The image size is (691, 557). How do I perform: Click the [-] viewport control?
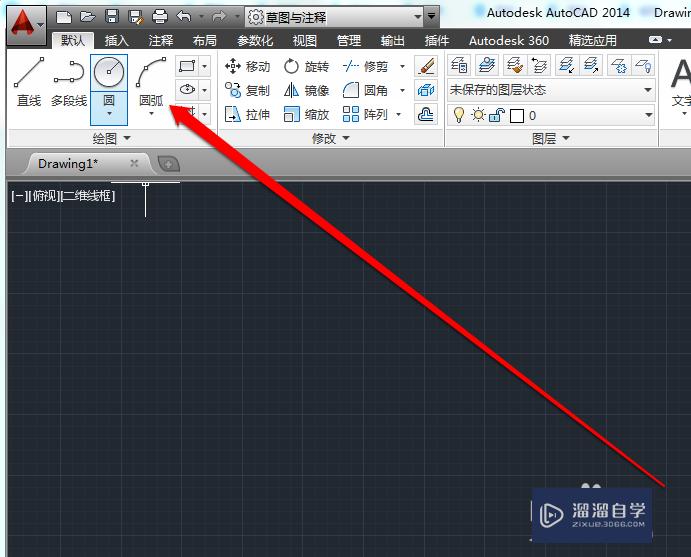pos(19,196)
